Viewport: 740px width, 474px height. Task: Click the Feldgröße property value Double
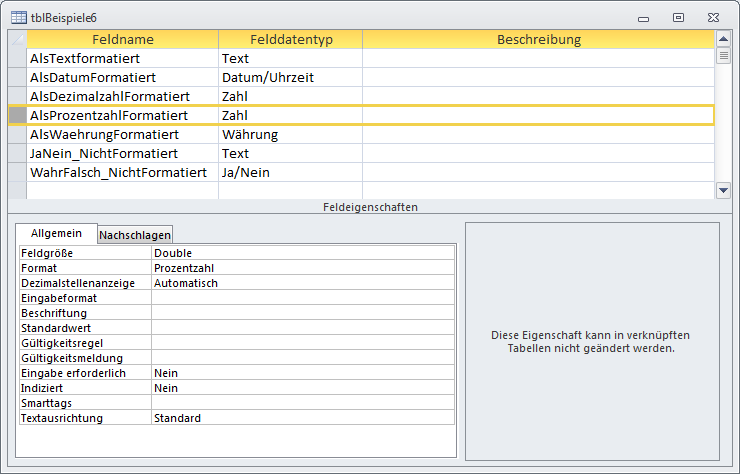[x=302, y=253]
